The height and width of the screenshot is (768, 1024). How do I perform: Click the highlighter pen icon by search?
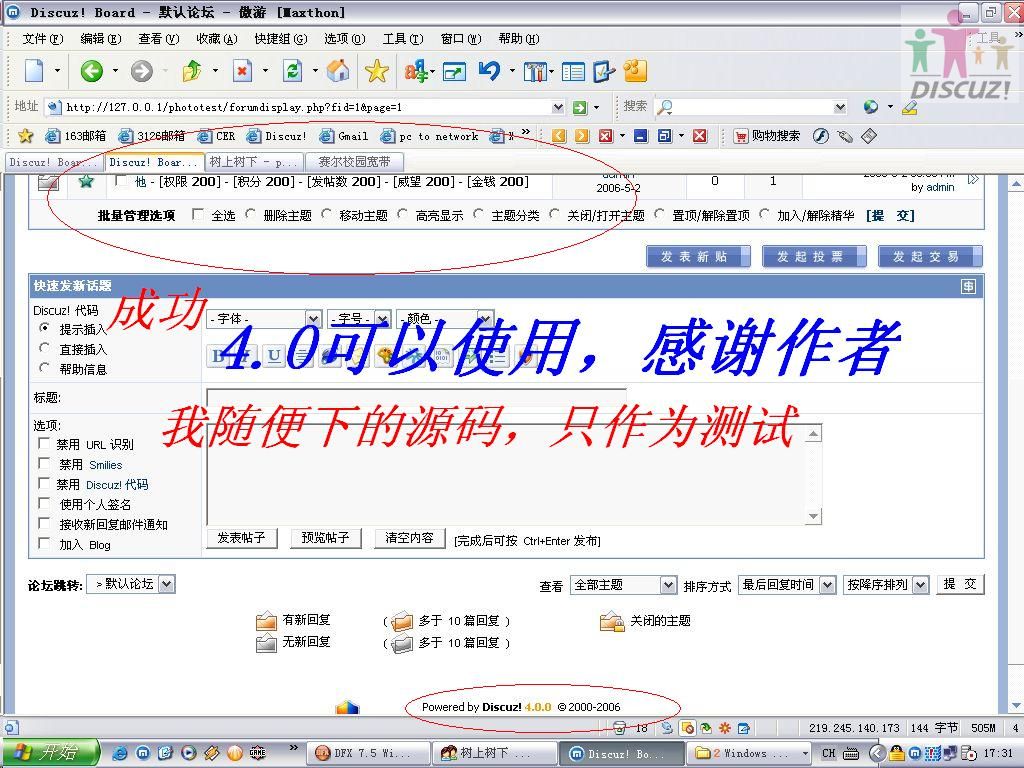click(x=910, y=107)
